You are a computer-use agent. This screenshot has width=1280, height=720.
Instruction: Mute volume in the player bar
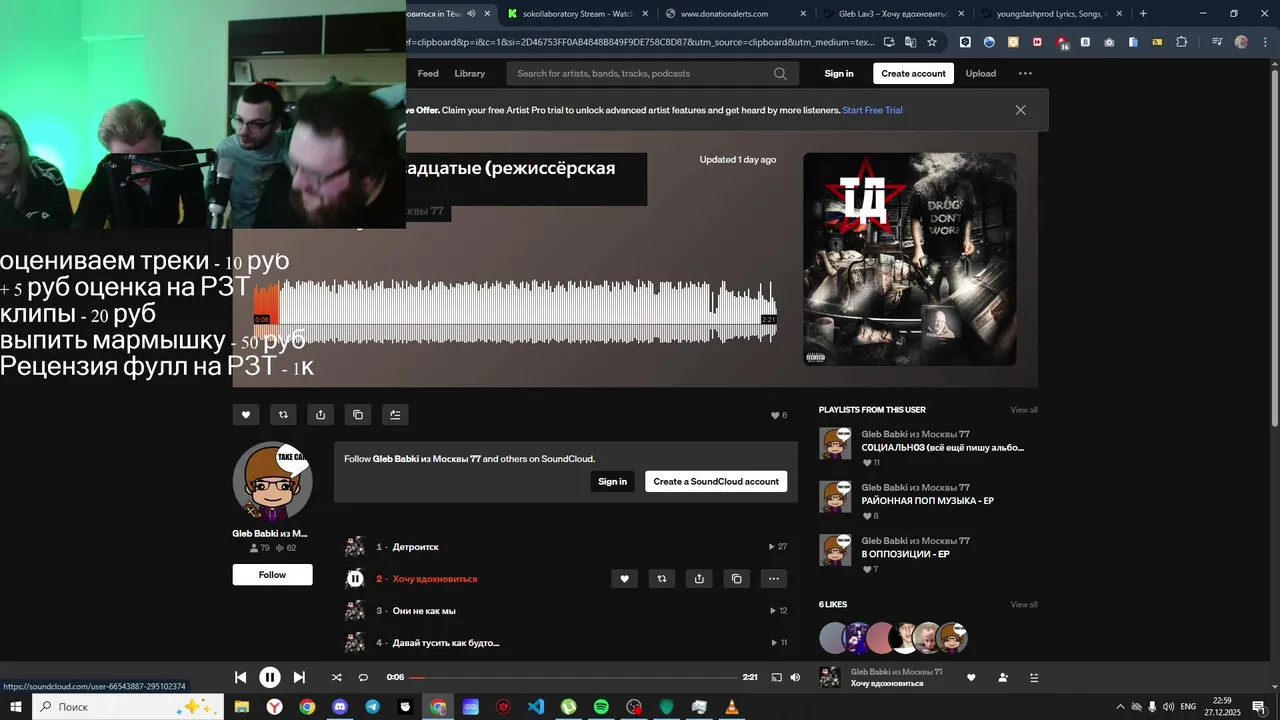click(x=795, y=677)
